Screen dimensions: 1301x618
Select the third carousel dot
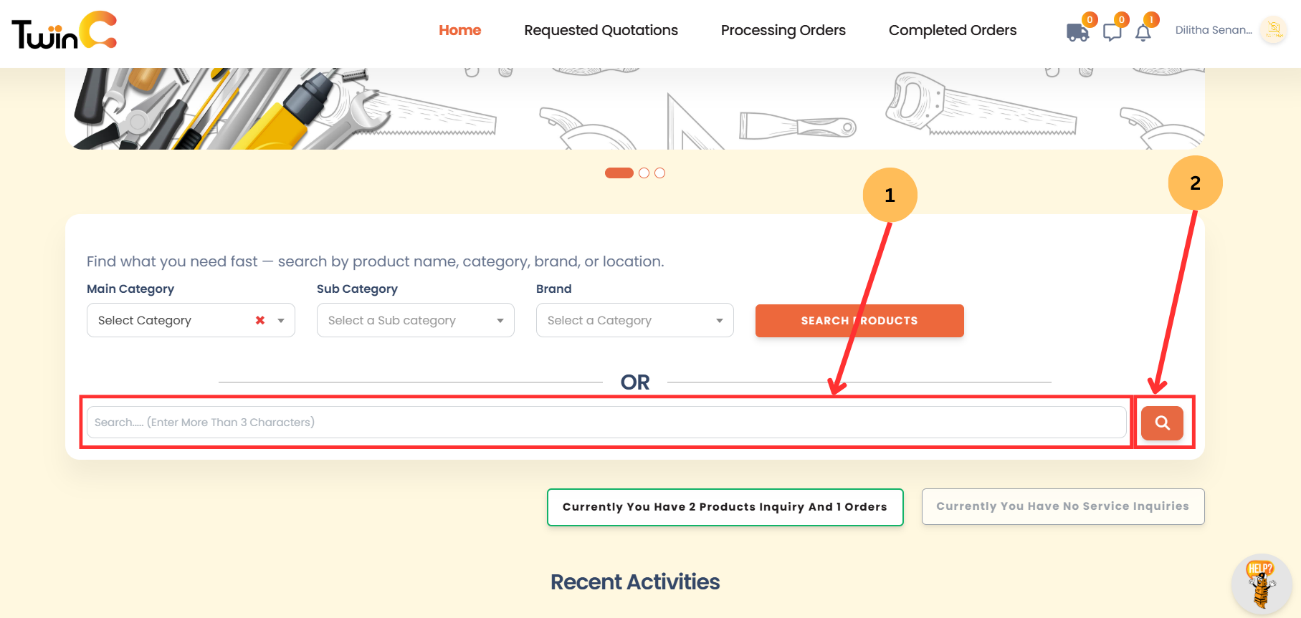pyautogui.click(x=659, y=172)
